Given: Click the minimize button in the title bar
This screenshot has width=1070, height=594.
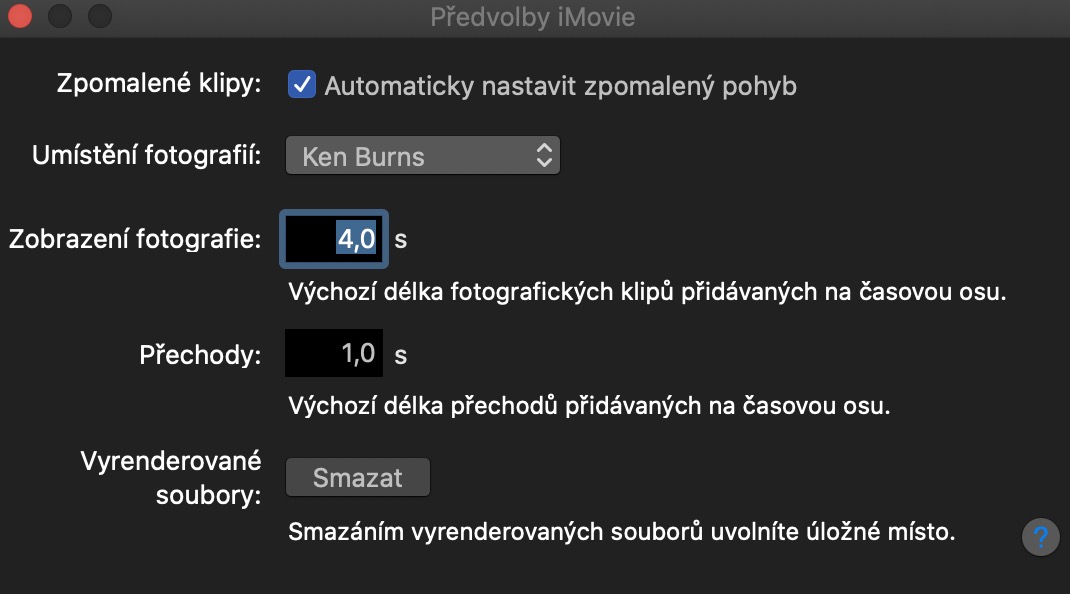Looking at the screenshot, I should tap(60, 16).
